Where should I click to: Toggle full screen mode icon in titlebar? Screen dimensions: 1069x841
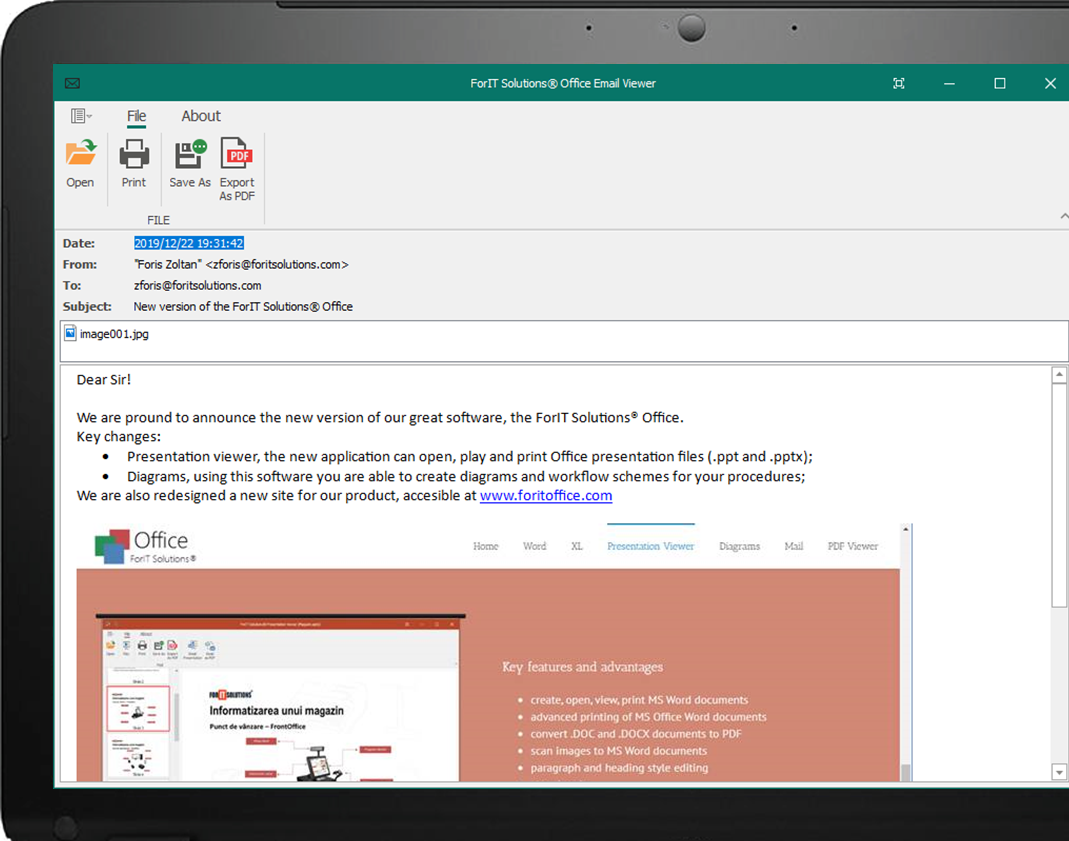point(899,83)
